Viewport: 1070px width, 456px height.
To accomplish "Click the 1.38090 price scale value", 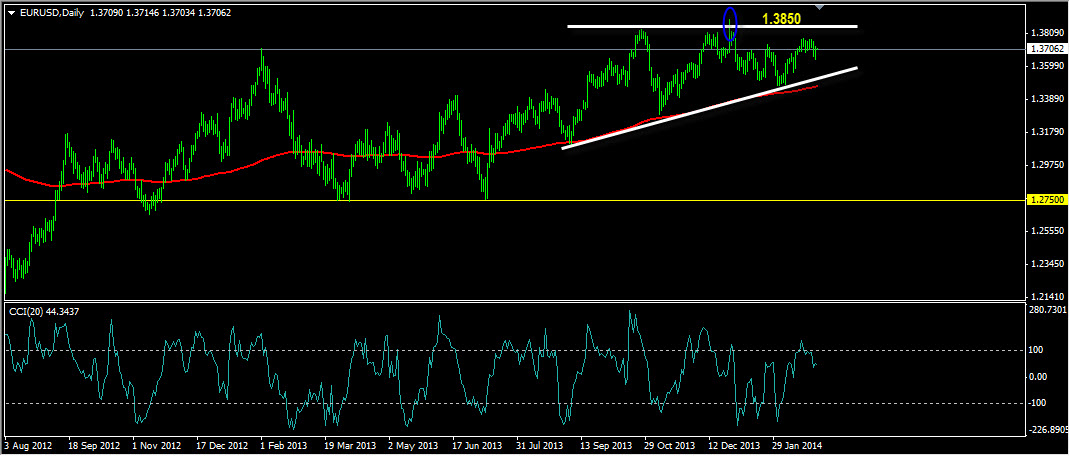I will coord(1047,33).
